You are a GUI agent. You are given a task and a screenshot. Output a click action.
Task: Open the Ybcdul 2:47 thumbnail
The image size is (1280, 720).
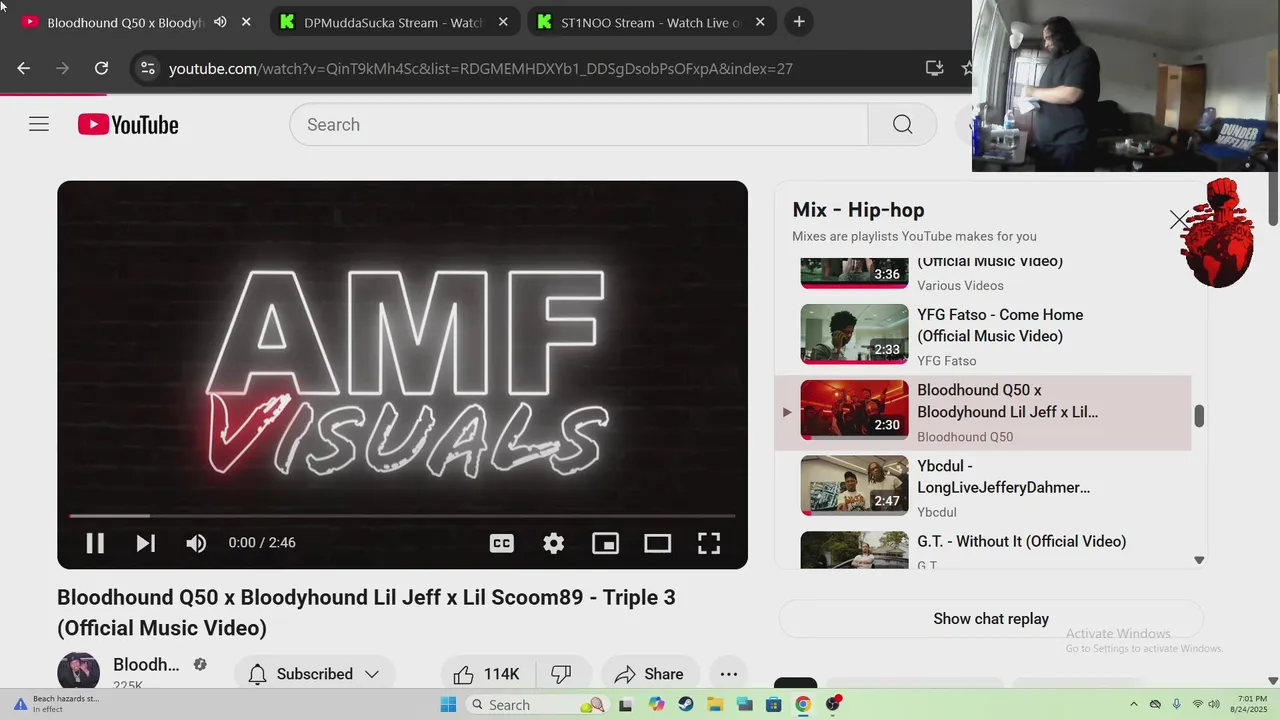(x=854, y=486)
